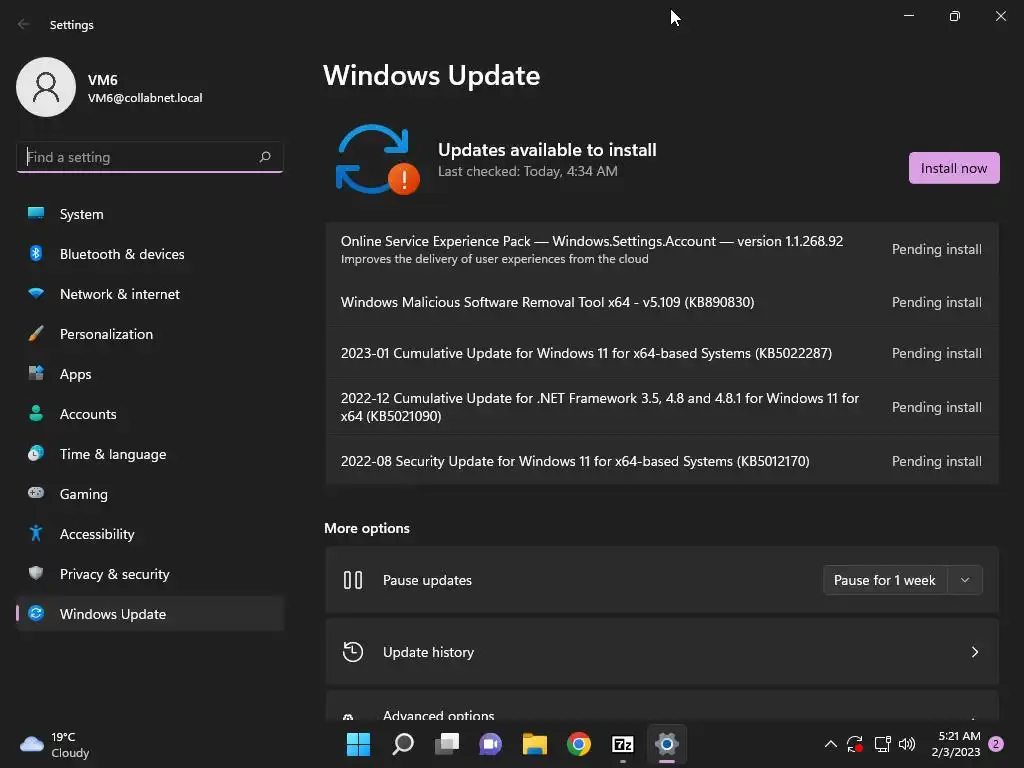Click the VM6 user avatar picture
Image resolution: width=1024 pixels, height=768 pixels.
pyautogui.click(x=46, y=87)
